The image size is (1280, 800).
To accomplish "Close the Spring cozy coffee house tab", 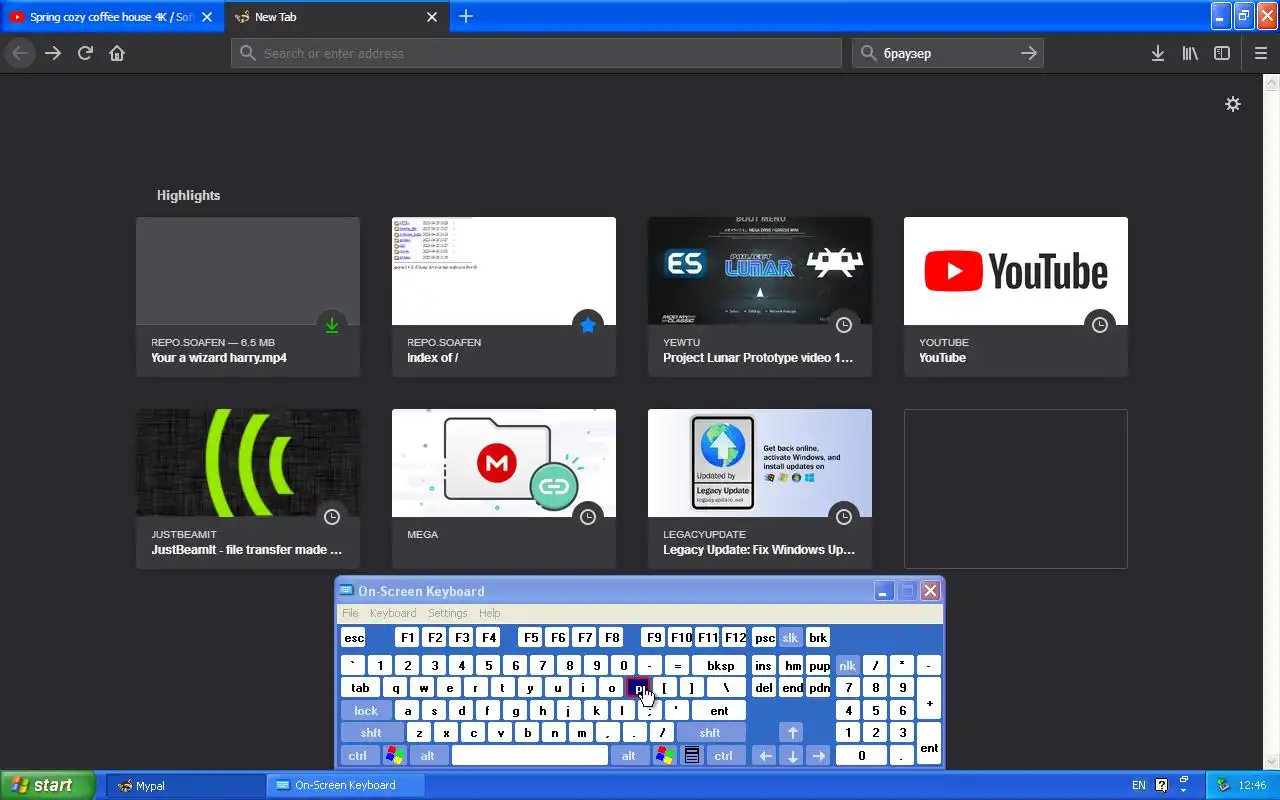I will coord(207,17).
